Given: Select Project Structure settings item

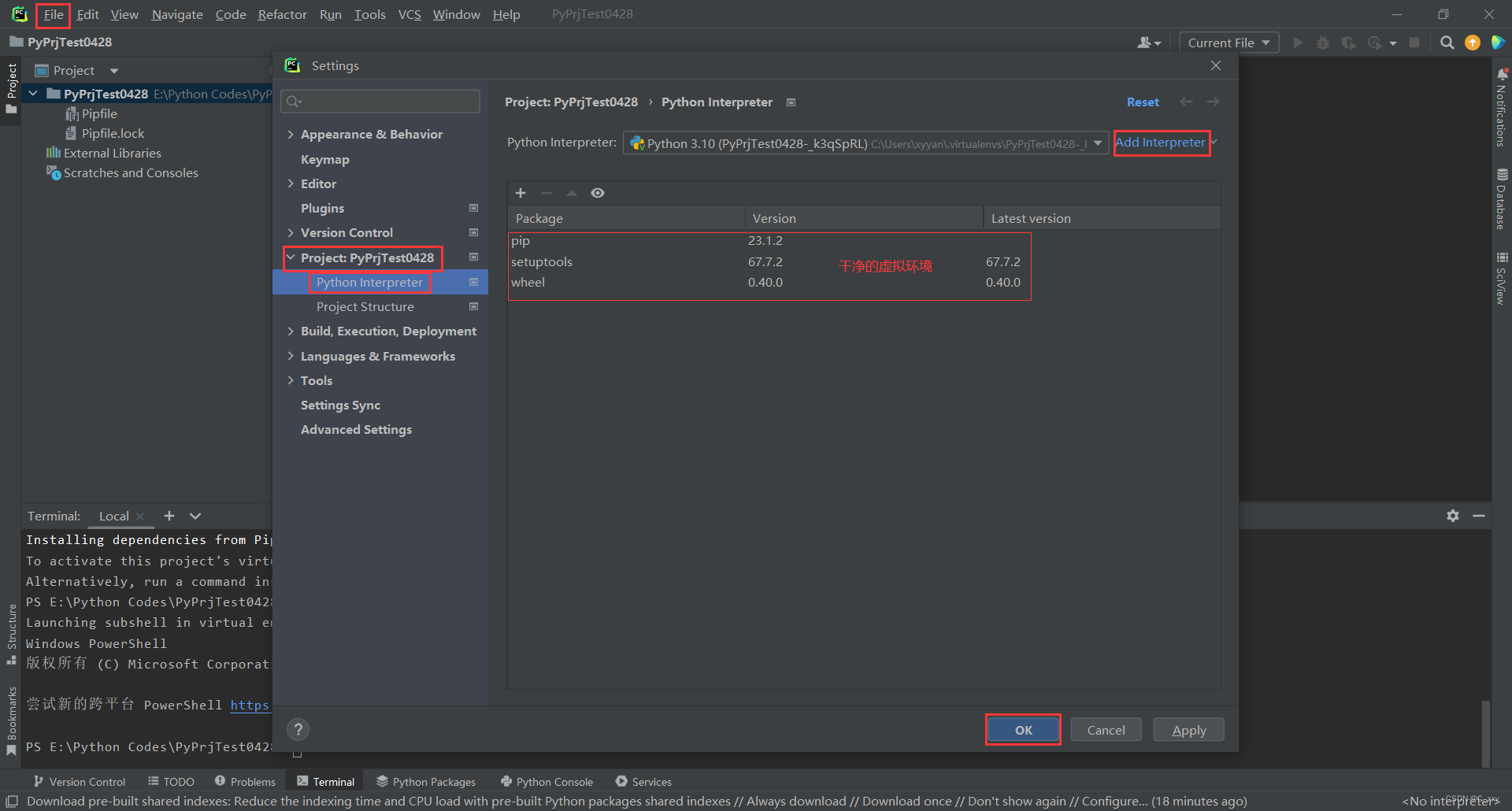Looking at the screenshot, I should 365,307.
